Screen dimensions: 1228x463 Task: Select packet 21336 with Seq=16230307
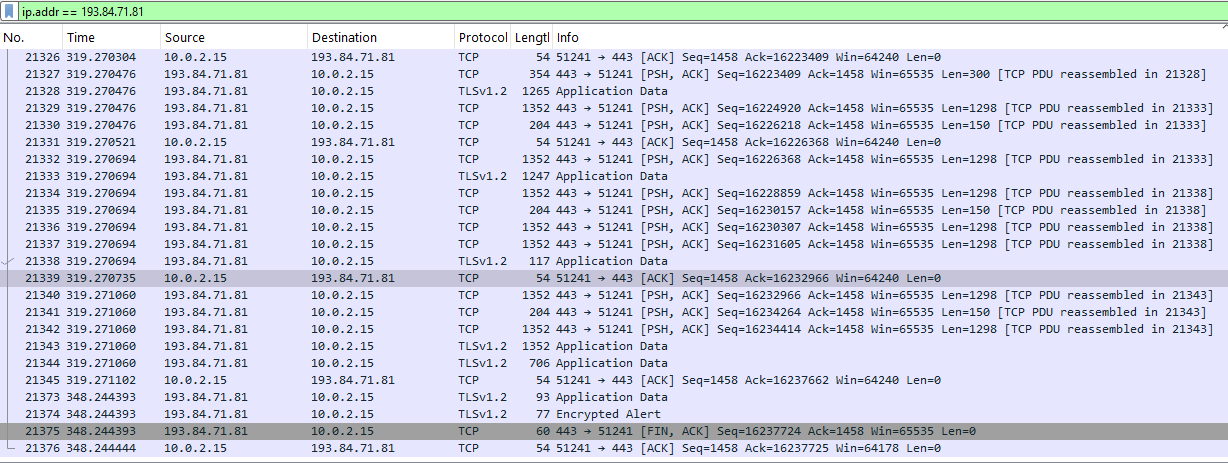(614, 227)
